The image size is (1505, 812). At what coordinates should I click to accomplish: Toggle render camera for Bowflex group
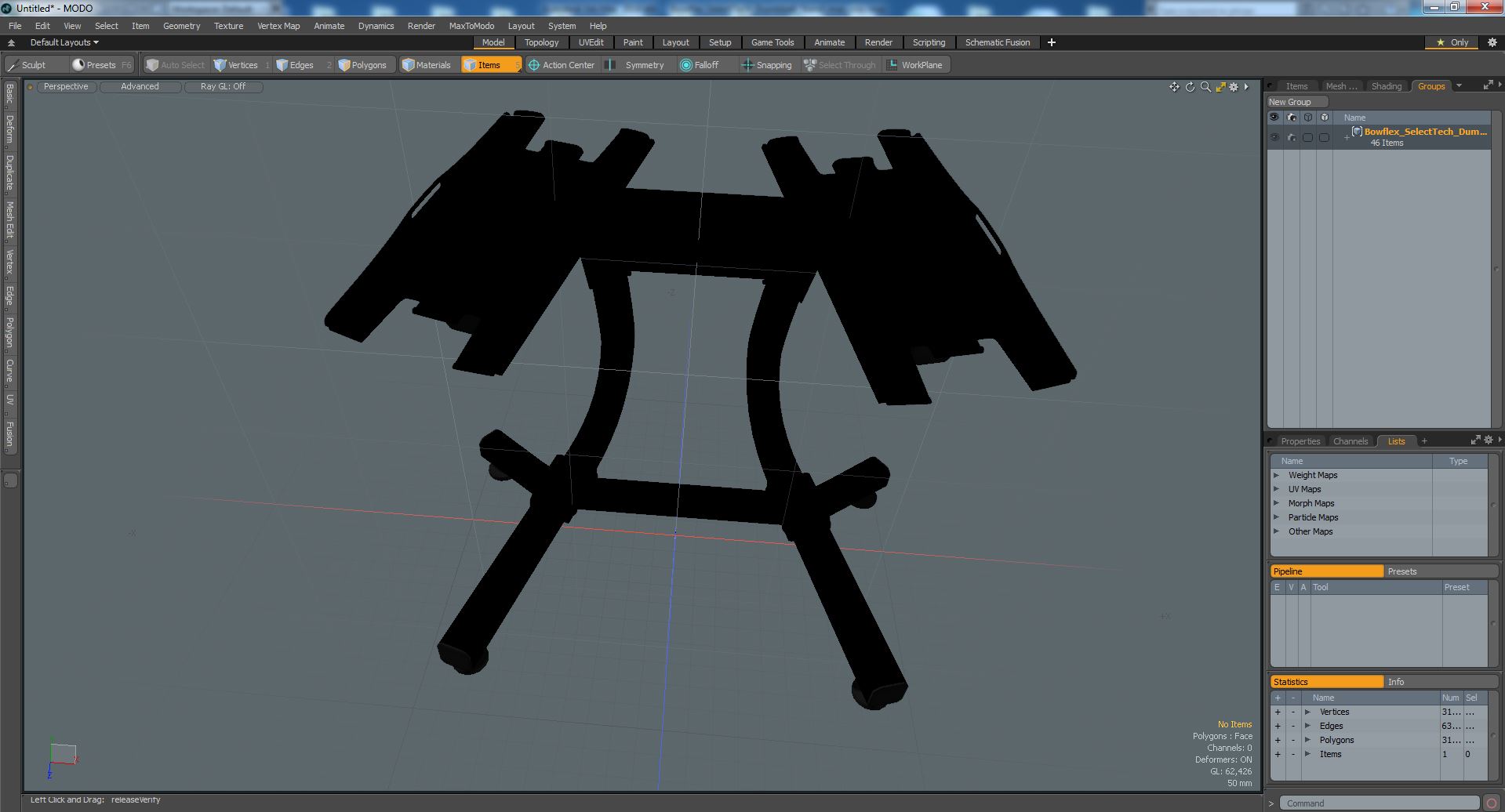(1292, 137)
